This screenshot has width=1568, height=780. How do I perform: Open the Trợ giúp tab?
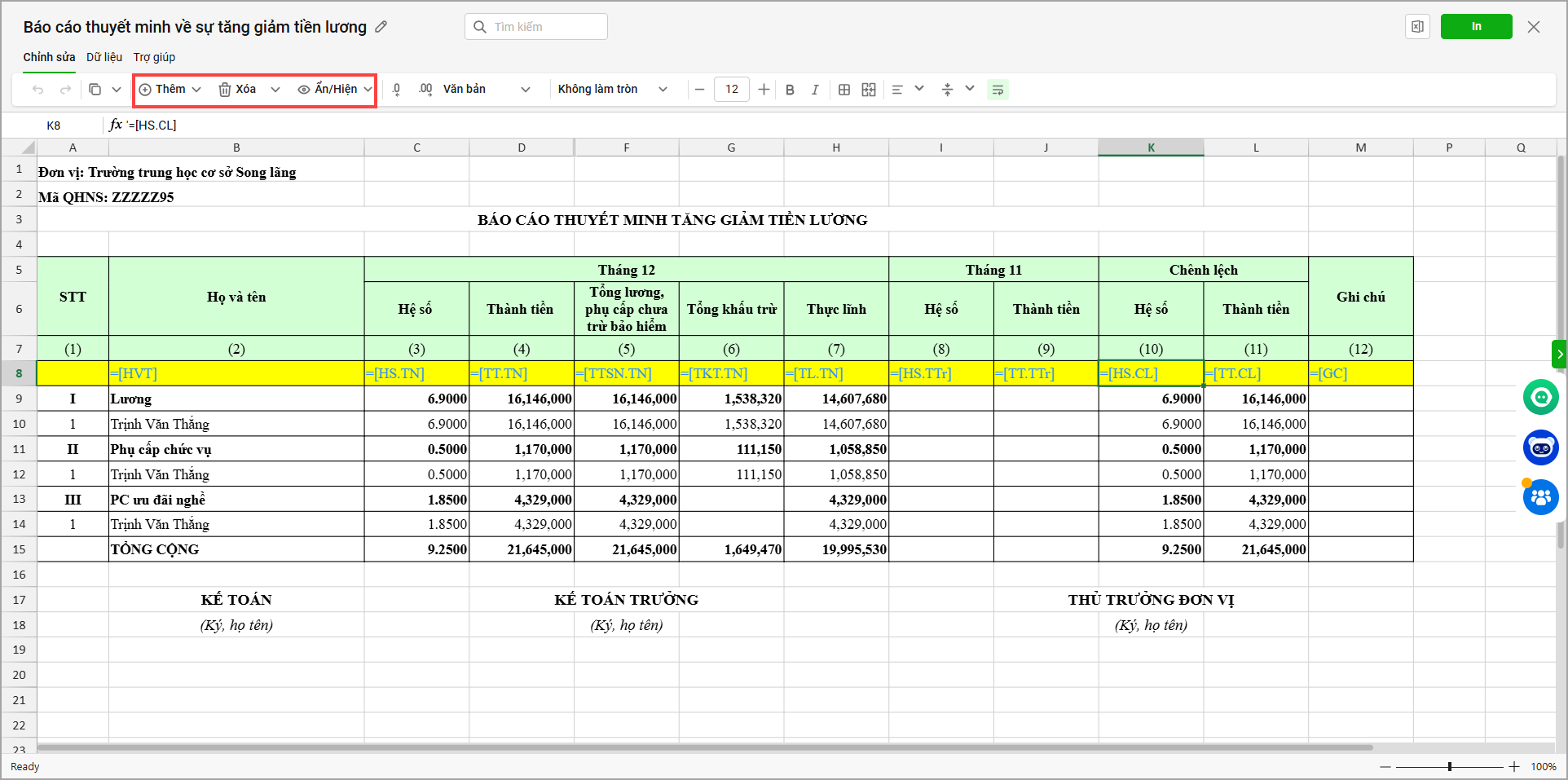click(x=154, y=57)
